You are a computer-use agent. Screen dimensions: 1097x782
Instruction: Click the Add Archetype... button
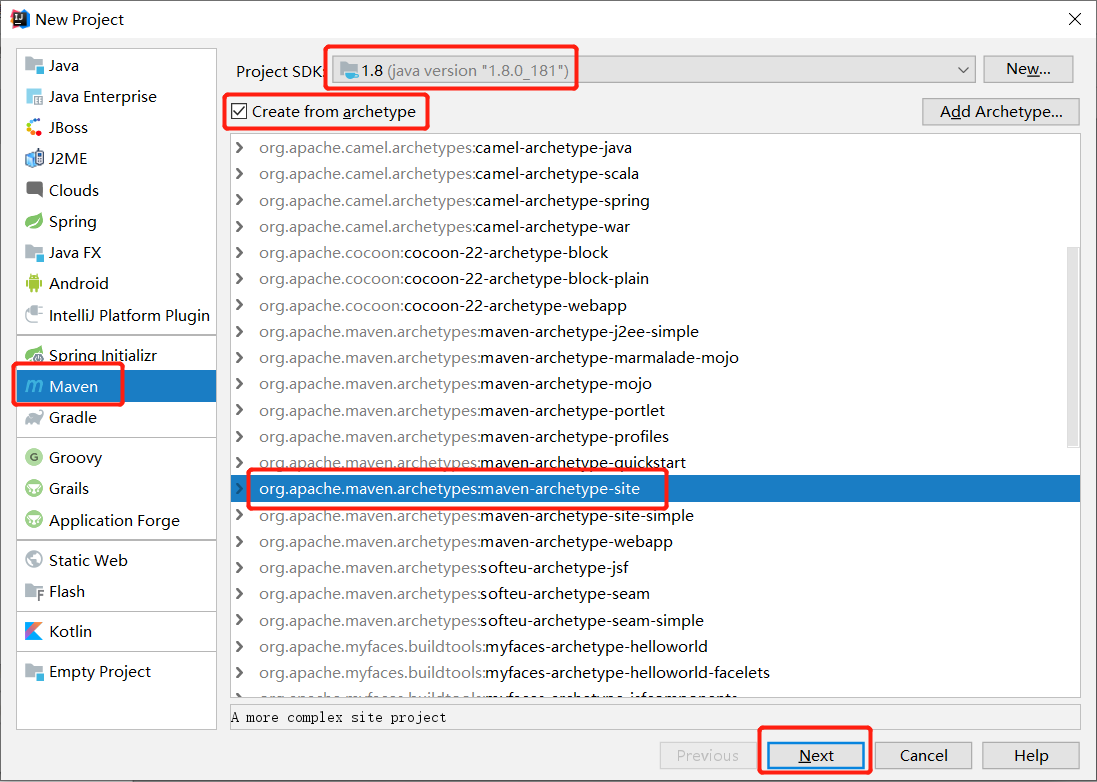[x=1000, y=112]
